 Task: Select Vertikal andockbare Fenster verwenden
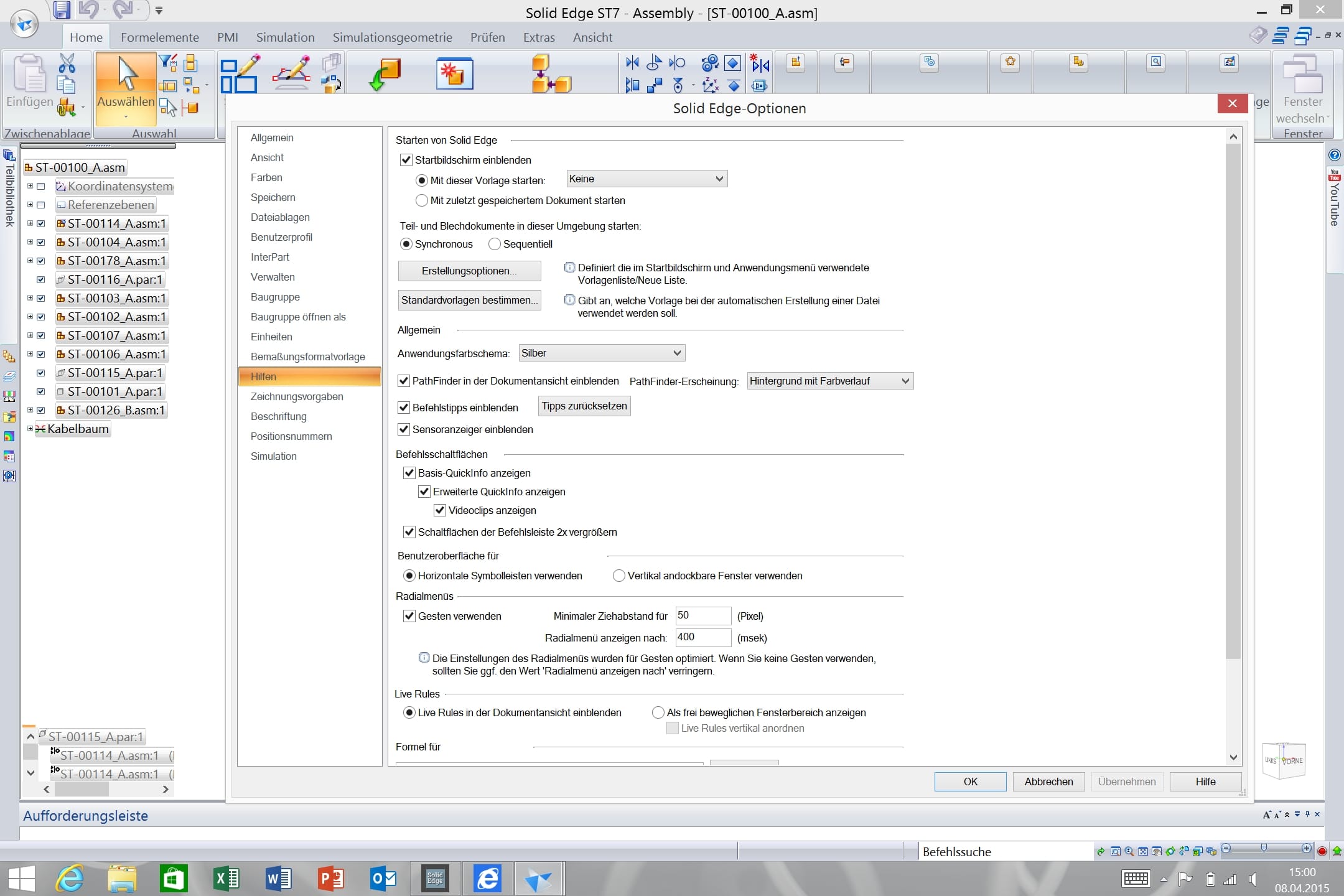pos(619,576)
